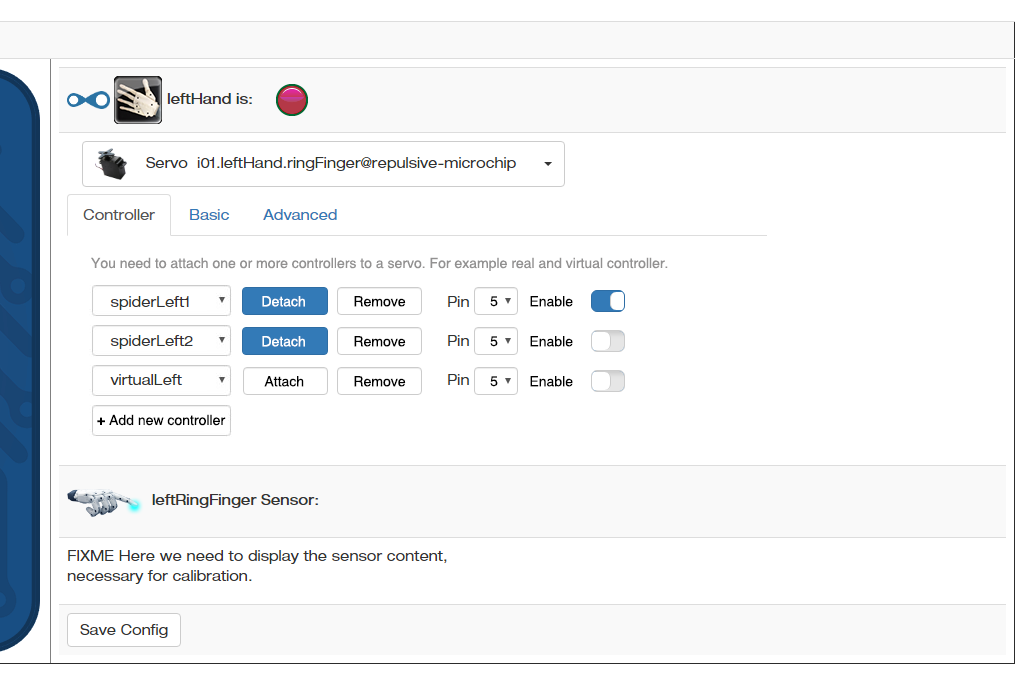Image resolution: width=1032 pixels, height=688 pixels.
Task: Open the Servo ringFinger selector dropdown
Action: (x=323, y=164)
